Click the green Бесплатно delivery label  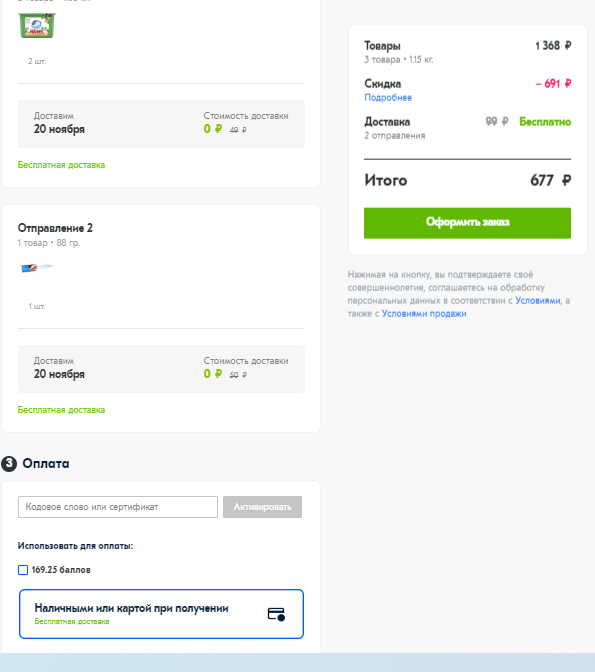(x=545, y=122)
